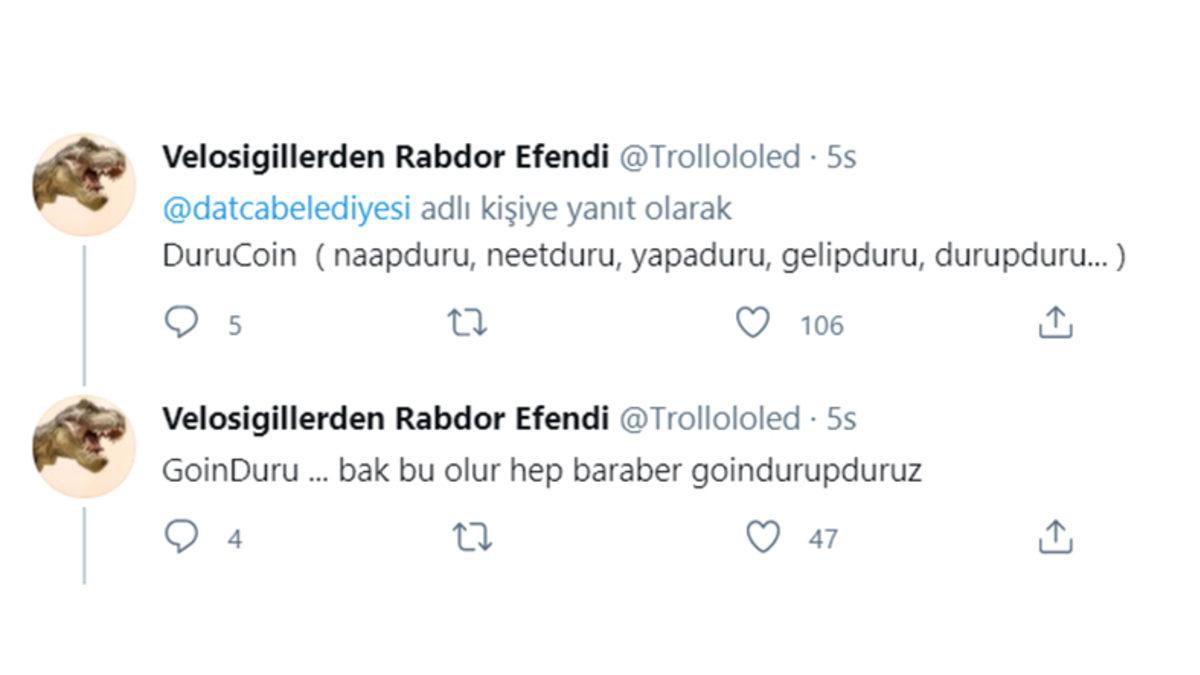Reply to the GoinDuru tweet
This screenshot has width=1200, height=675.
click(x=181, y=538)
